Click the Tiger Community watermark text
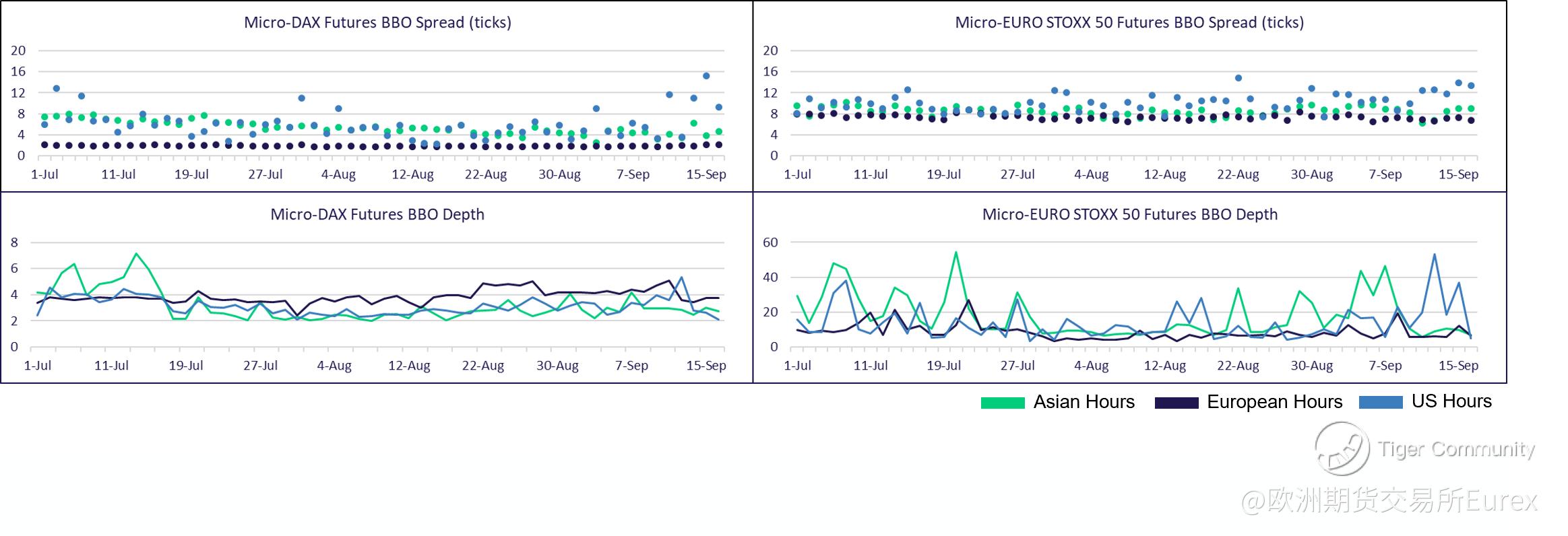The image size is (1568, 536). (1456, 449)
